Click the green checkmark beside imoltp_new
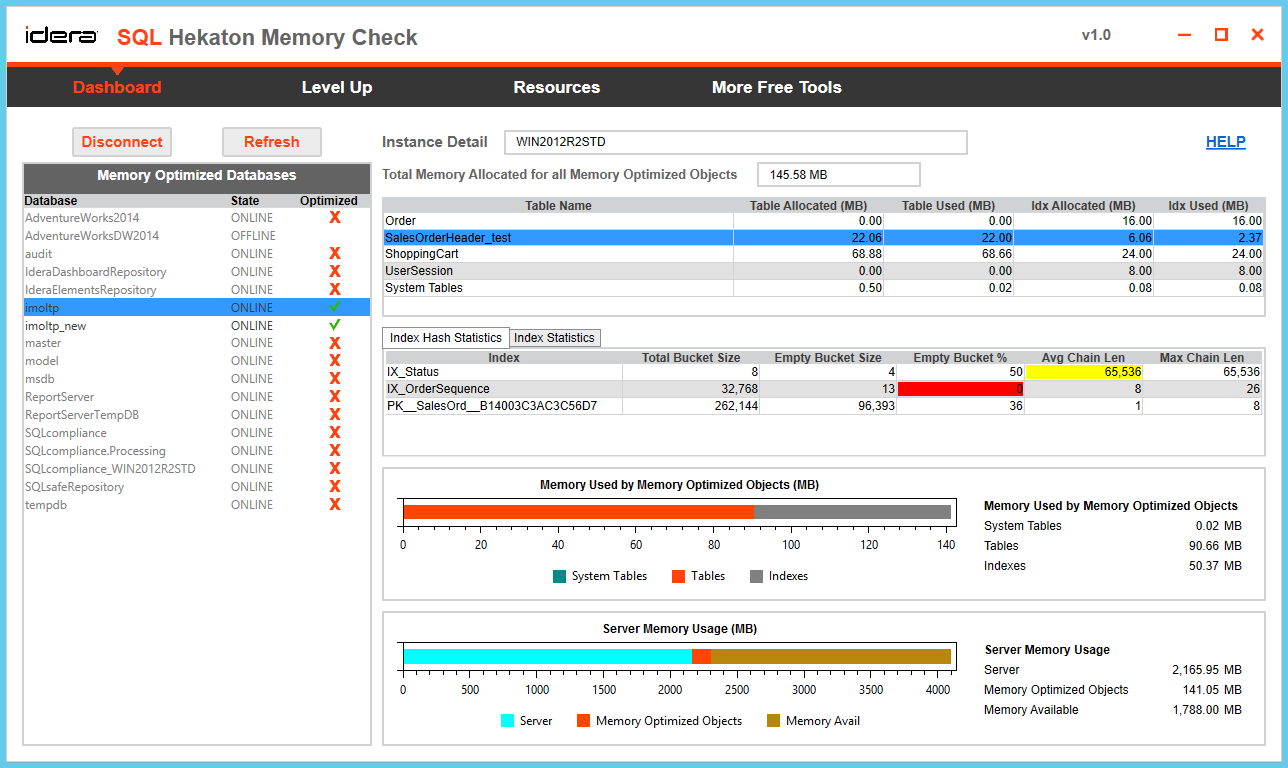Image resolution: width=1288 pixels, height=768 pixels. pos(334,325)
